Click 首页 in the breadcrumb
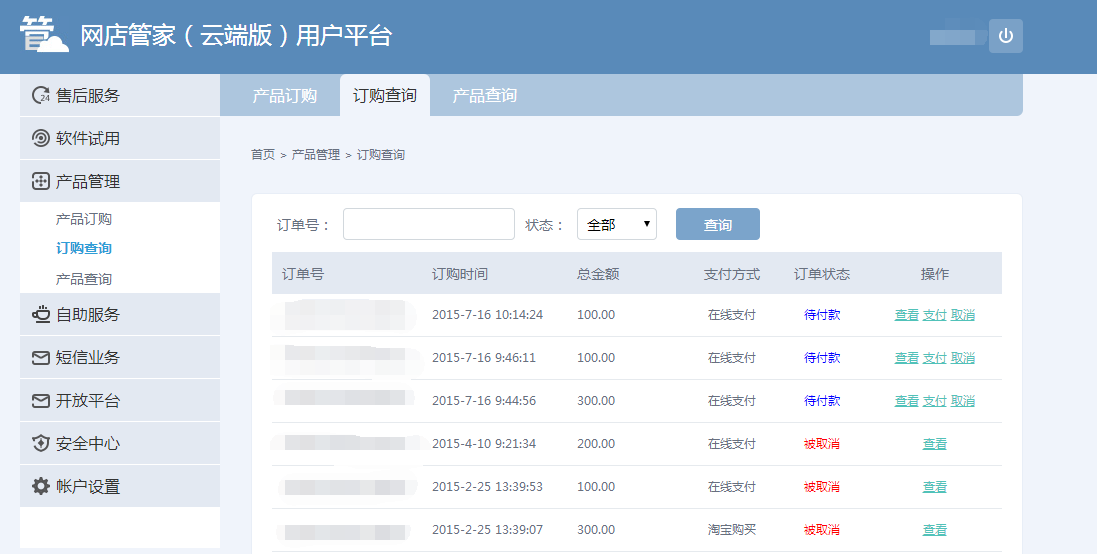This screenshot has width=1097, height=554. coord(262,155)
